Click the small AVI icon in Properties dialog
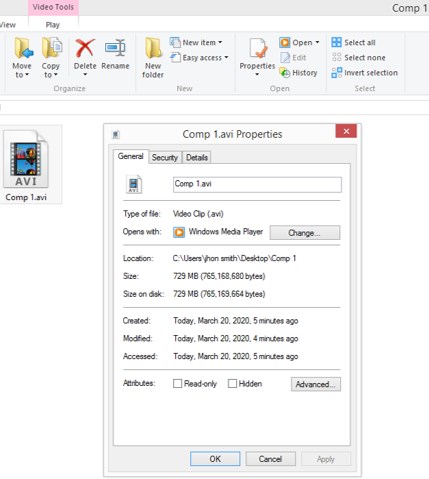 point(134,184)
